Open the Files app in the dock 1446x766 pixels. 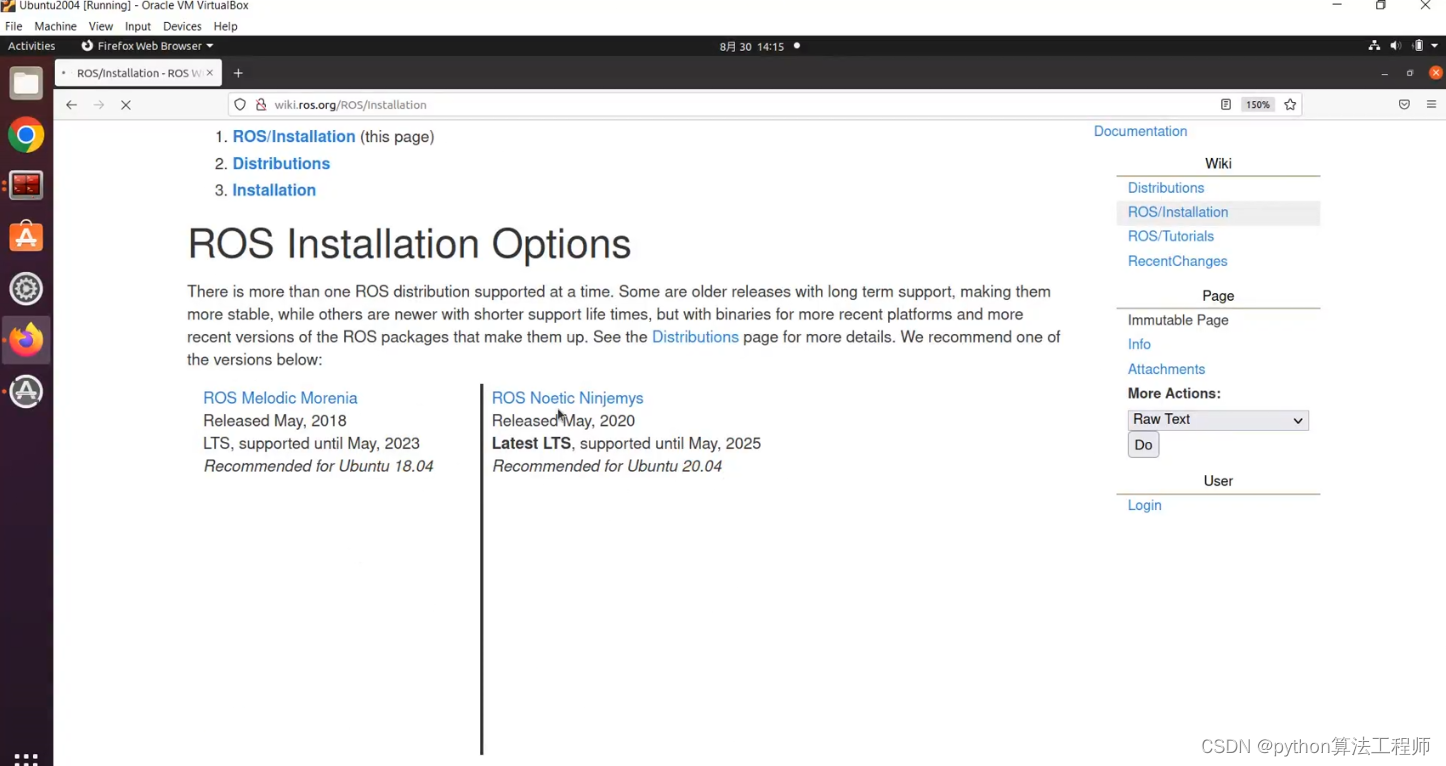point(26,84)
